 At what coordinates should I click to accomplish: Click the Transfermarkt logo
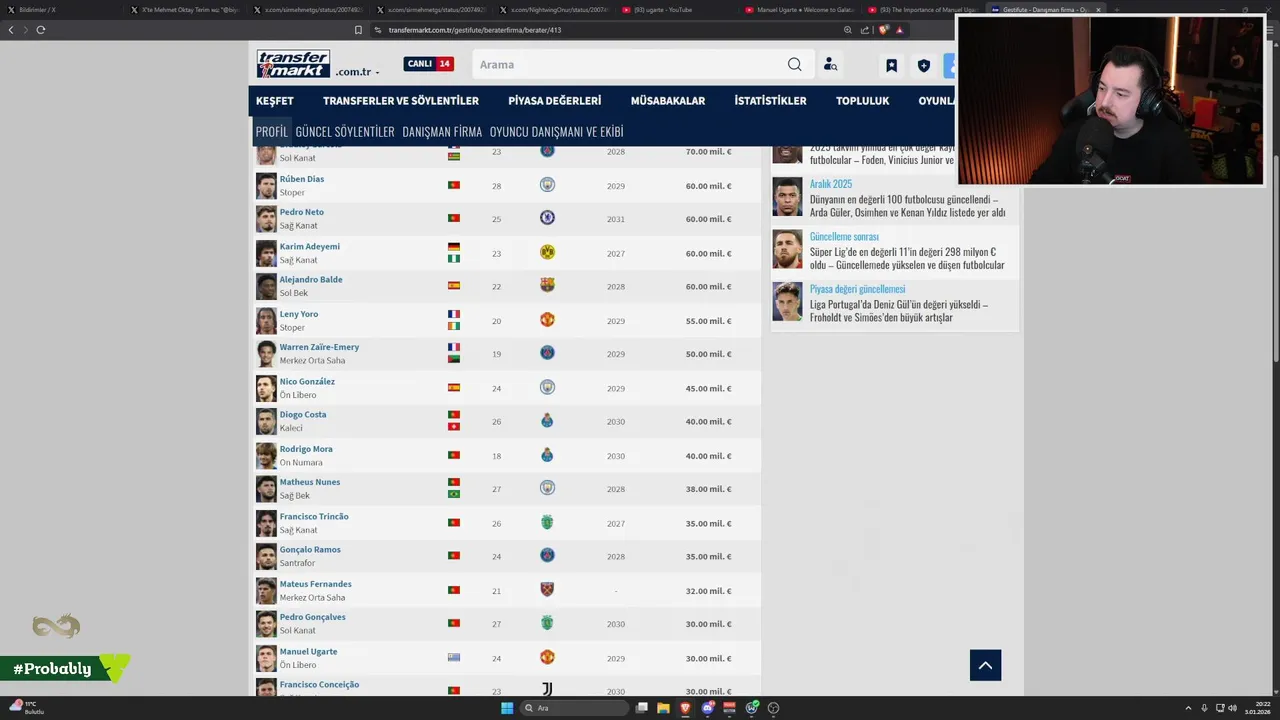(x=293, y=64)
